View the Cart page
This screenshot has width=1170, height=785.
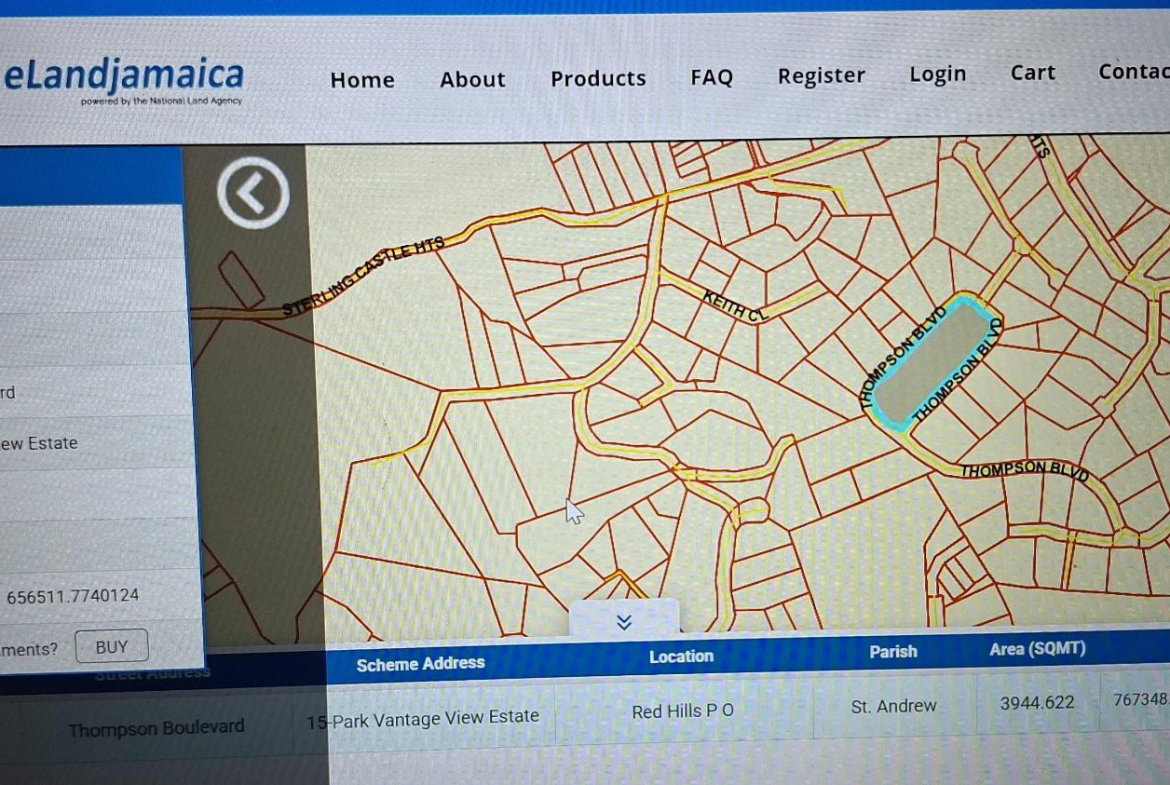tap(1032, 73)
